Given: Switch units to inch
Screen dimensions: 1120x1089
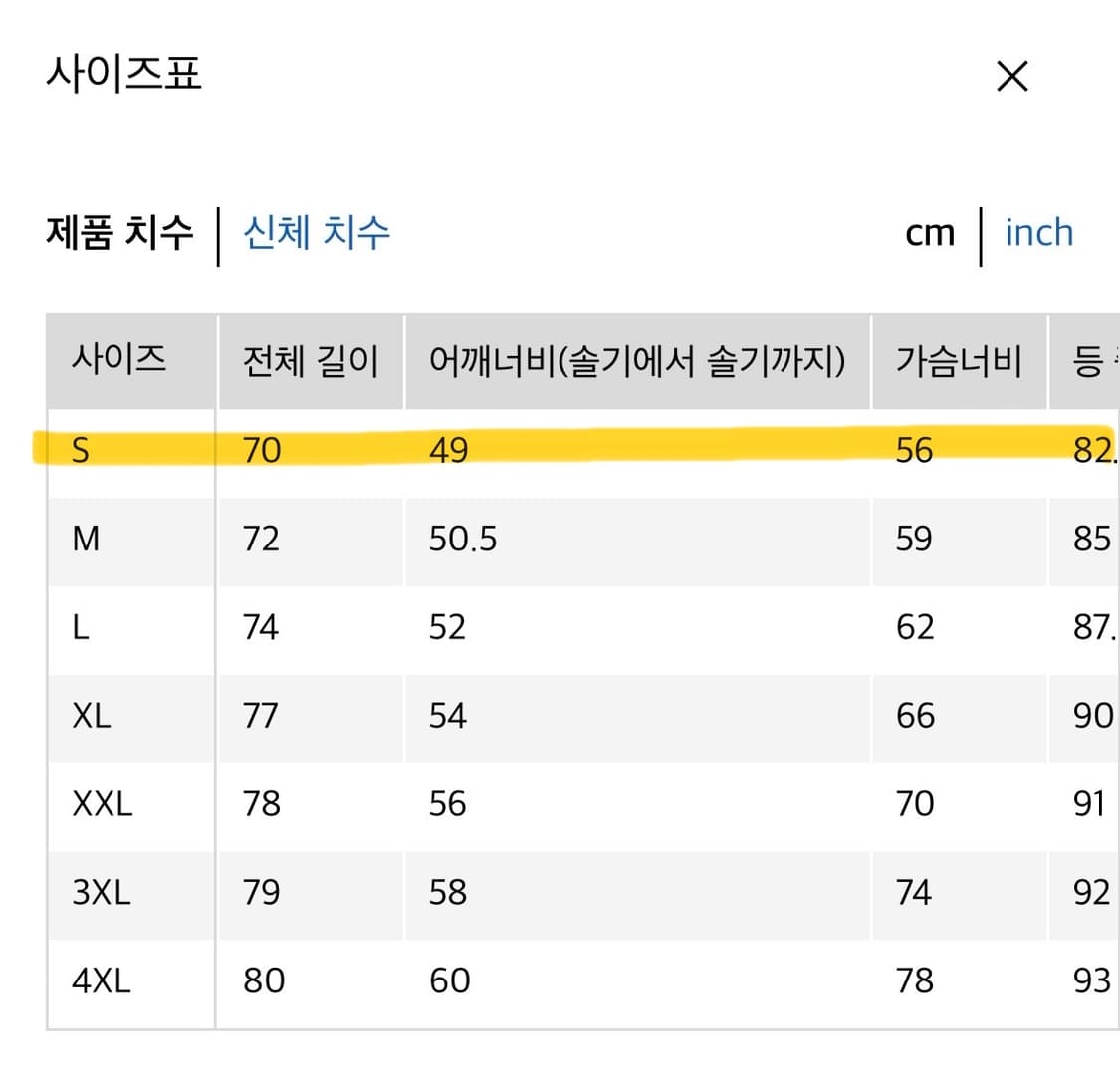Looking at the screenshot, I should tap(1038, 232).
